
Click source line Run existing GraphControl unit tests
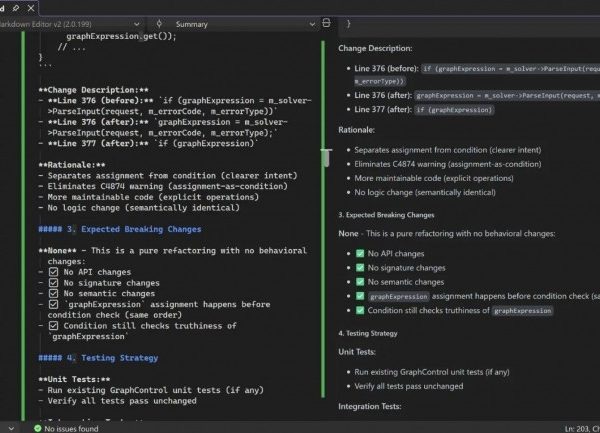click(151, 390)
